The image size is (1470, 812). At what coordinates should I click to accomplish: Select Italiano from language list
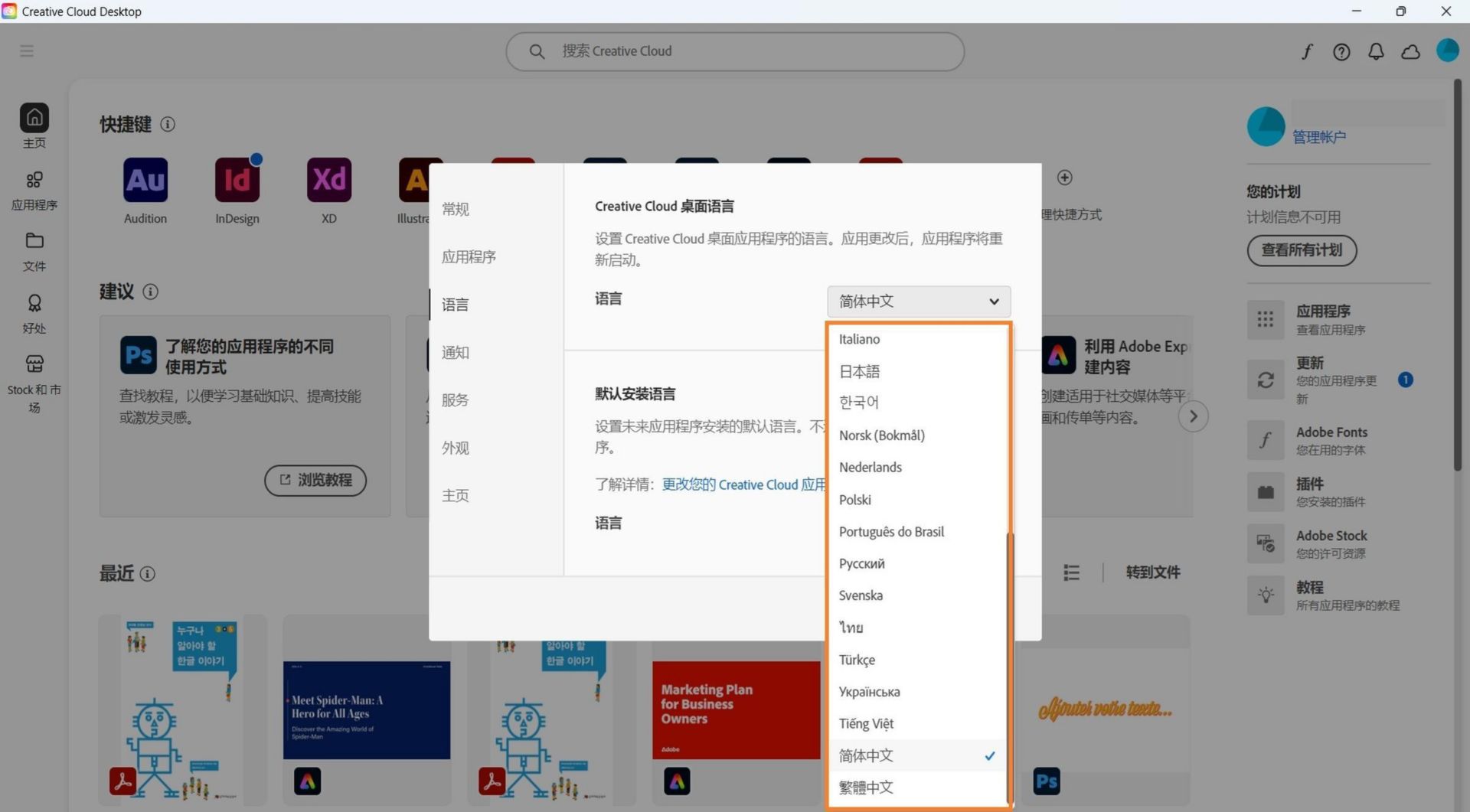pyautogui.click(x=917, y=339)
